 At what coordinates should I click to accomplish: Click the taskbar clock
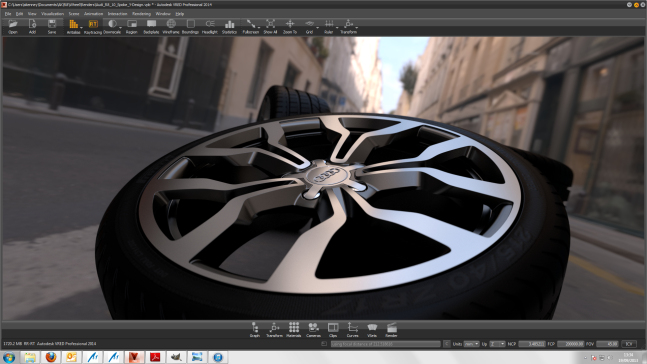coord(629,357)
